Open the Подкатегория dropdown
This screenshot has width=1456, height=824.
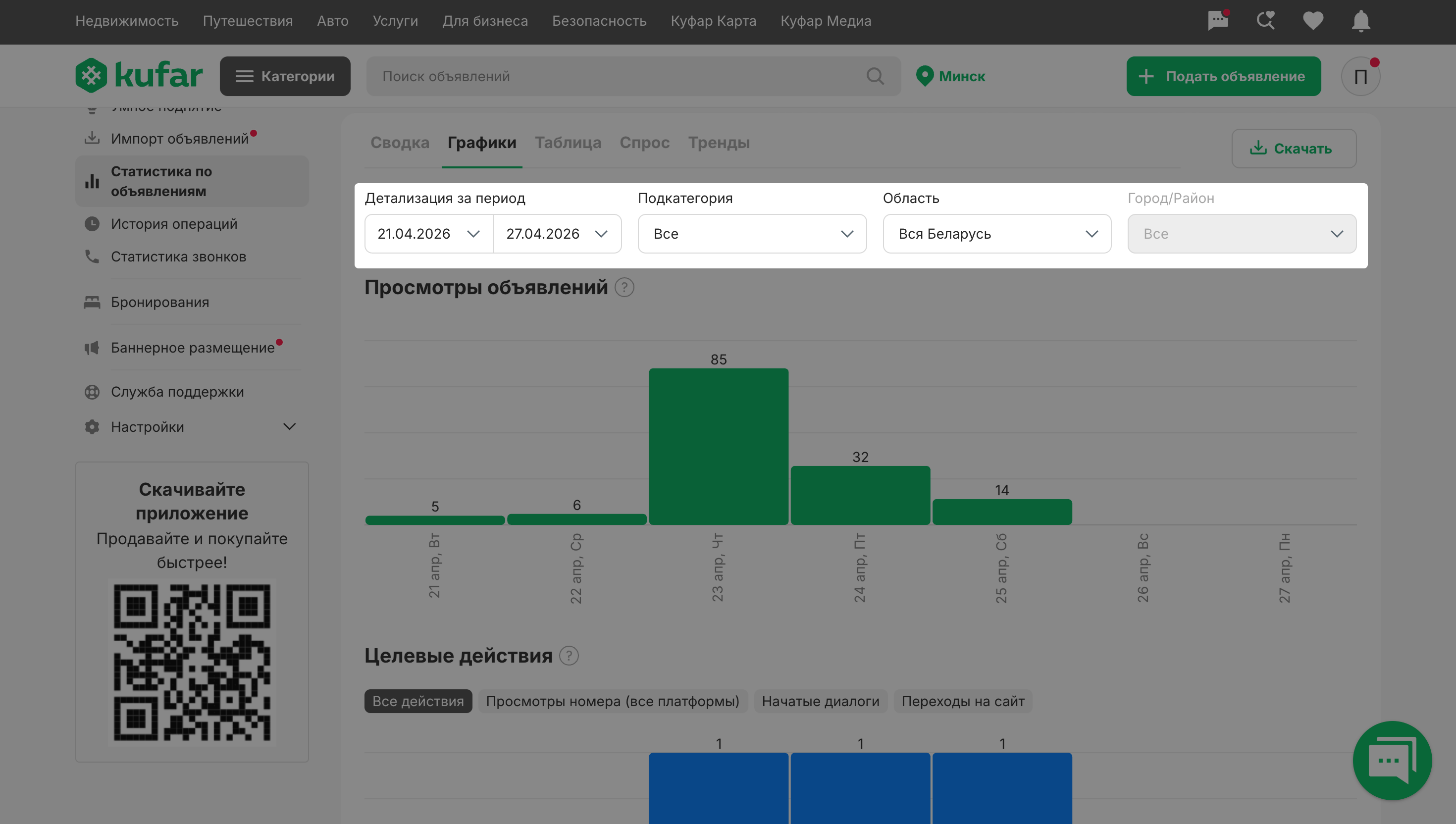pos(752,234)
